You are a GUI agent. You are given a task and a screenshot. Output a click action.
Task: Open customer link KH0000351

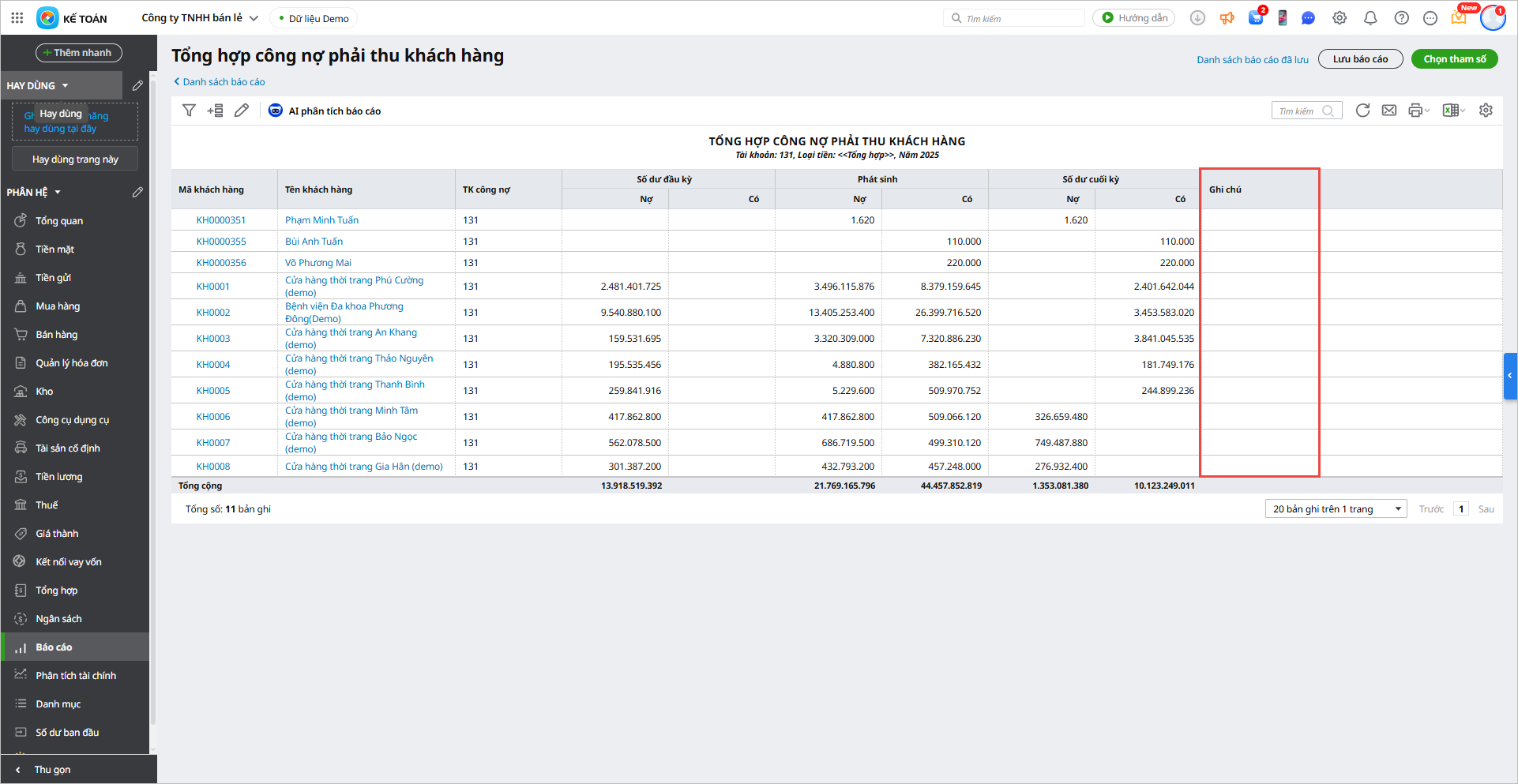(x=221, y=220)
